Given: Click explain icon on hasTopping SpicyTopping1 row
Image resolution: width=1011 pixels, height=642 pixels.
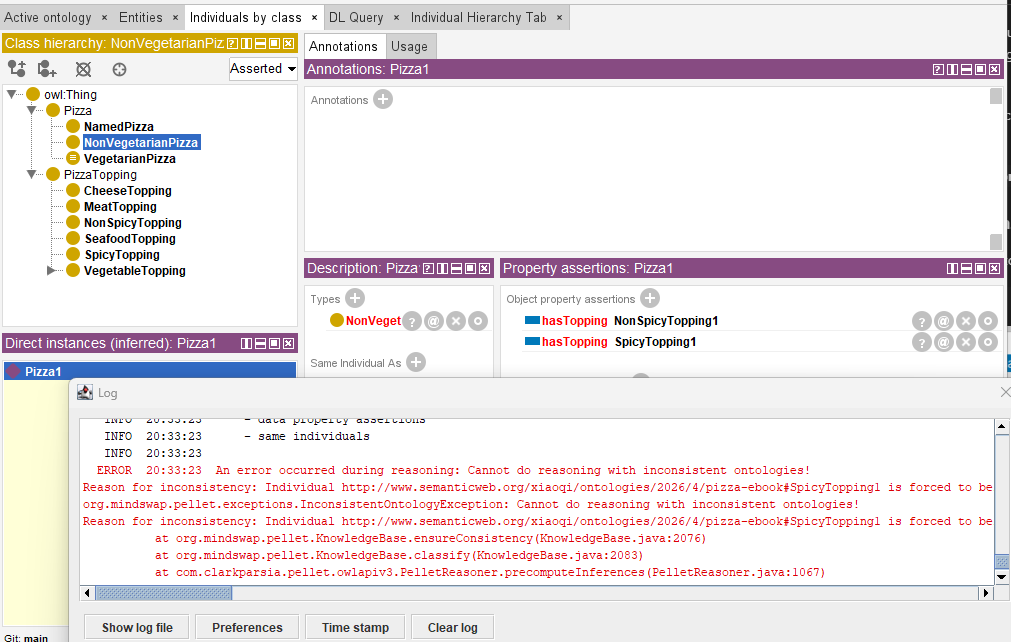Looking at the screenshot, I should [x=922, y=342].
